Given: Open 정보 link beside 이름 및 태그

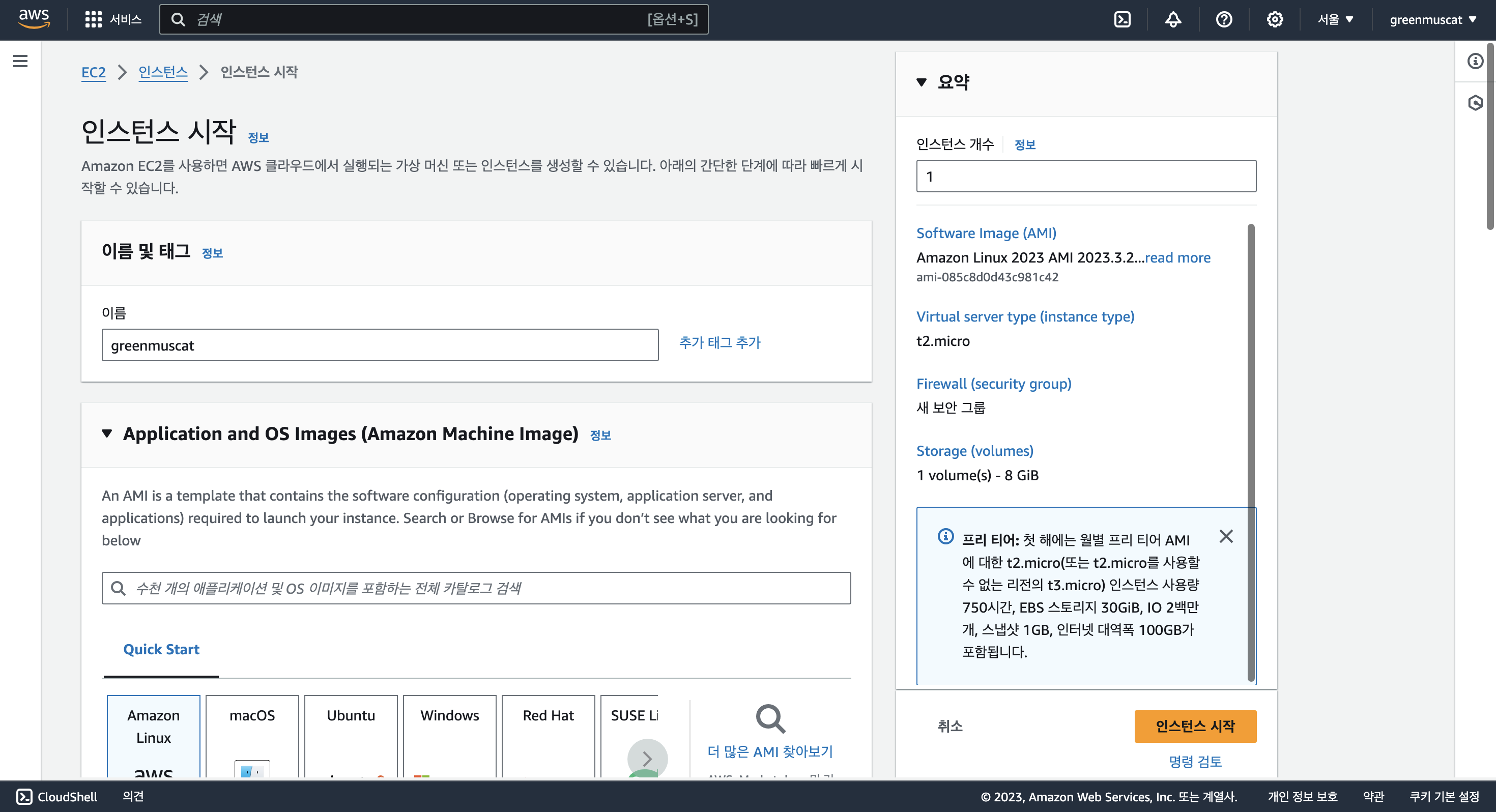Looking at the screenshot, I should [212, 253].
